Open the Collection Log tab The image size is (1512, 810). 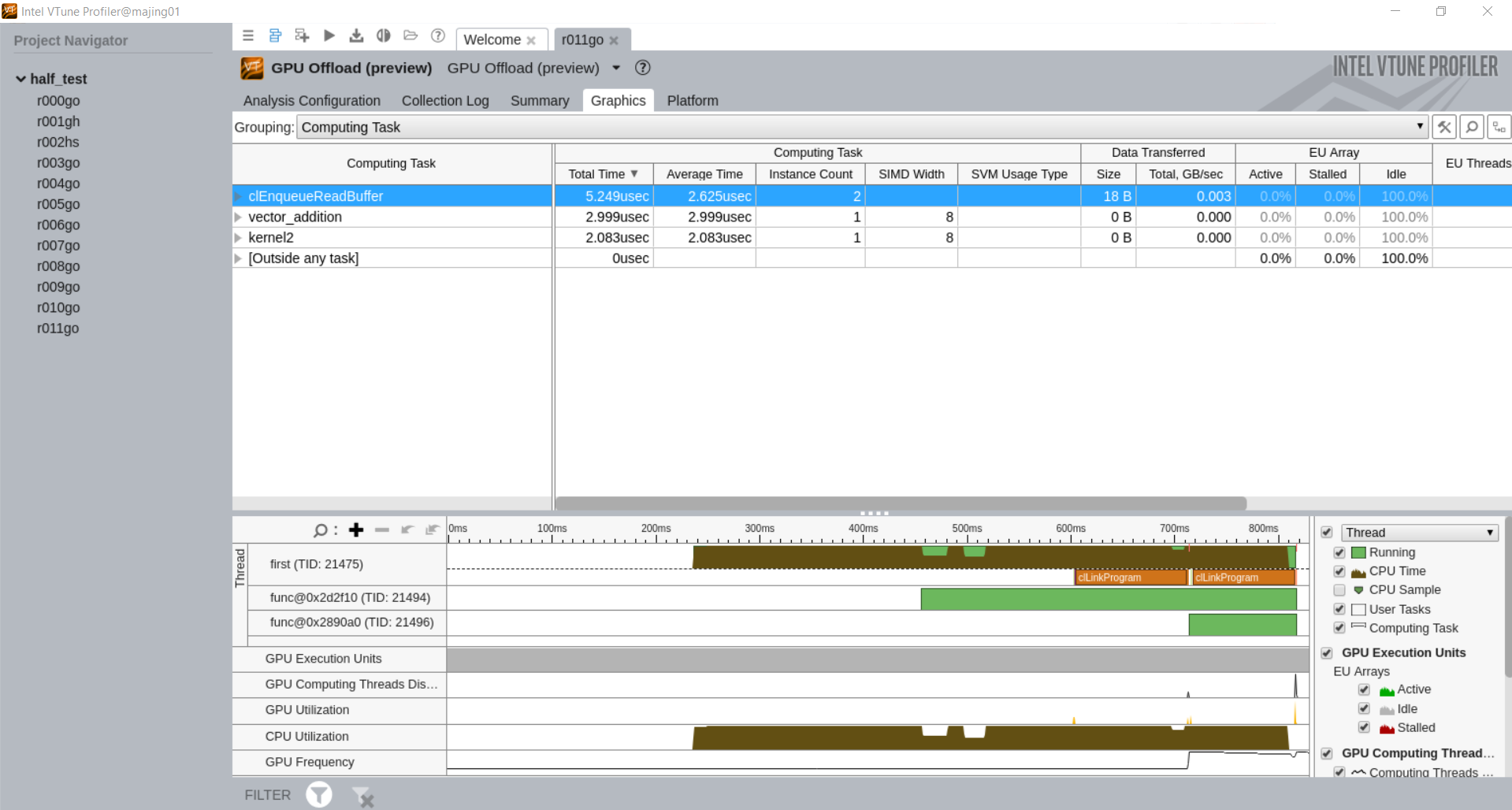(x=445, y=101)
